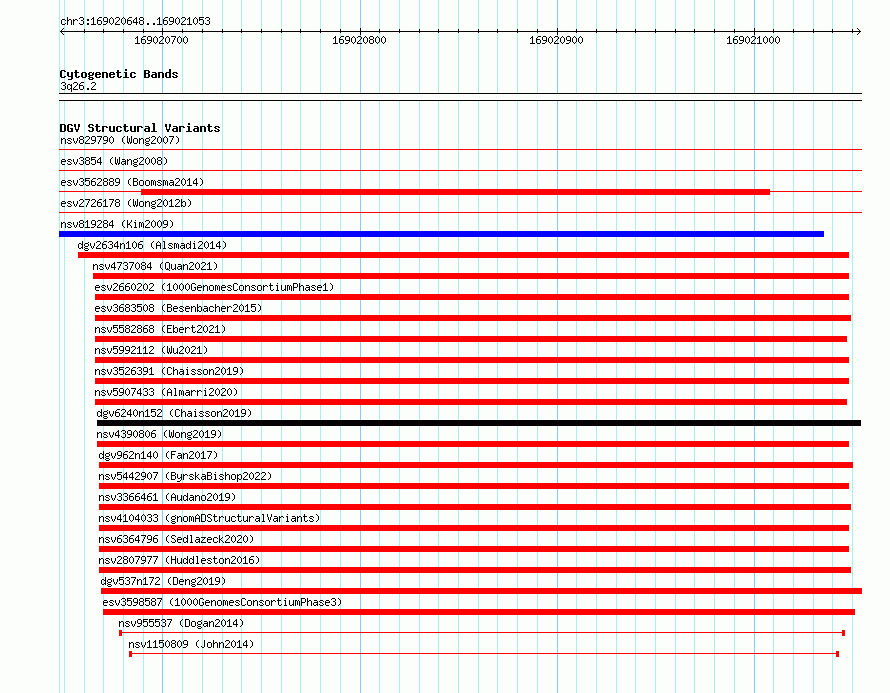Select thin red line of nsv955537 (Dogan2014)
890x693 pixels.
pos(482,633)
